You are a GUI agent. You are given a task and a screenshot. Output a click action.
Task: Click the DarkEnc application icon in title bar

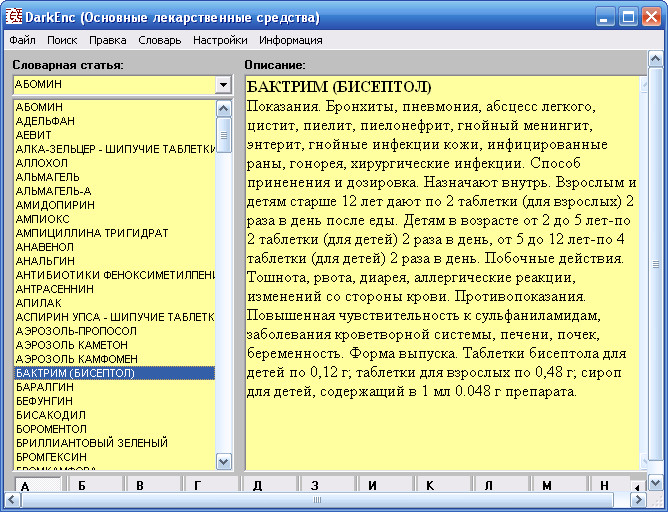click(x=14, y=18)
